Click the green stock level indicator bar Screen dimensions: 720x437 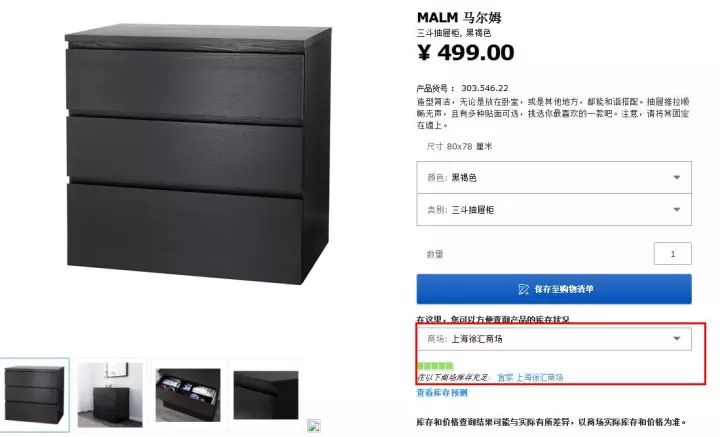click(x=435, y=366)
